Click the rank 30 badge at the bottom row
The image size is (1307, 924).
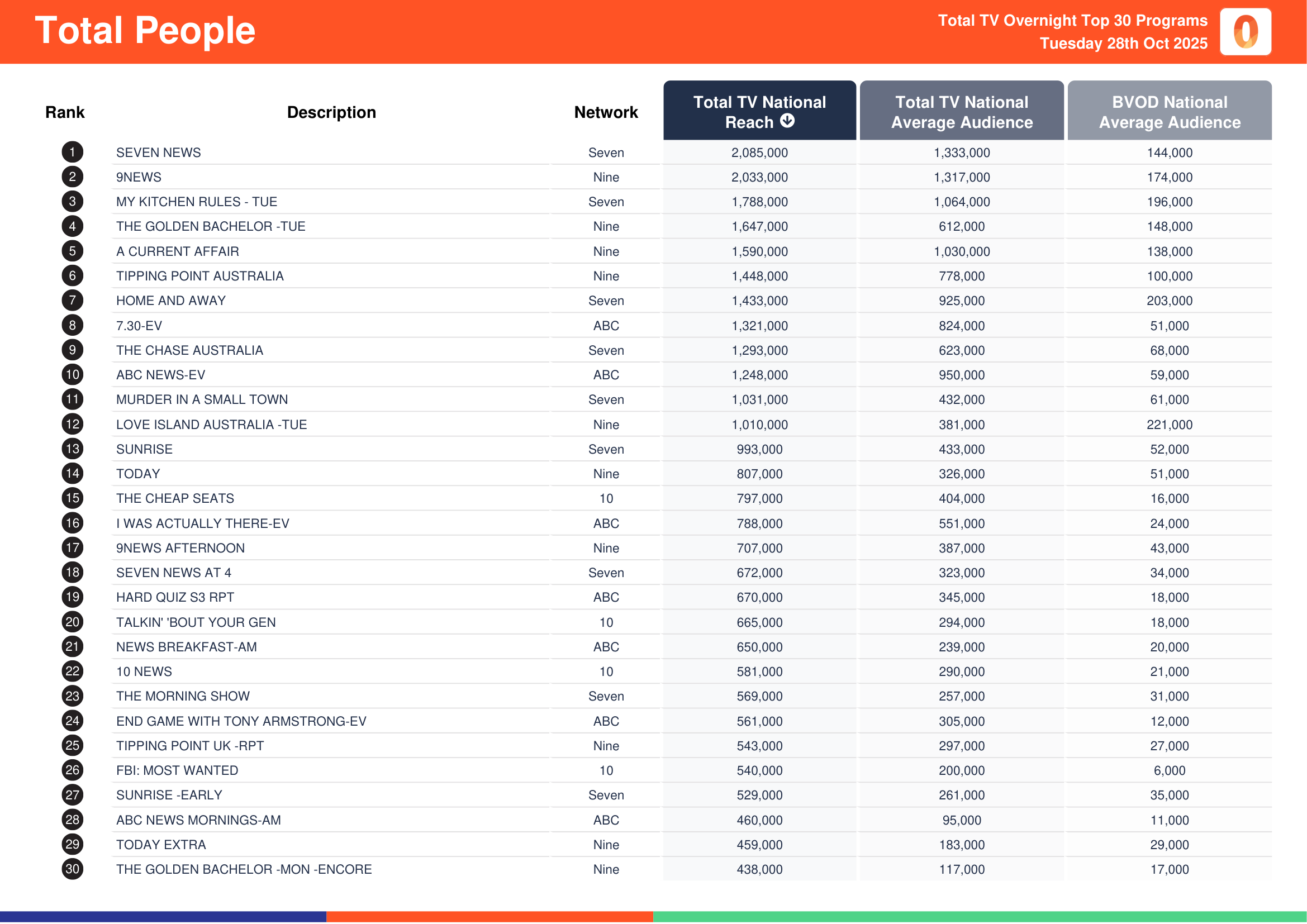72,869
